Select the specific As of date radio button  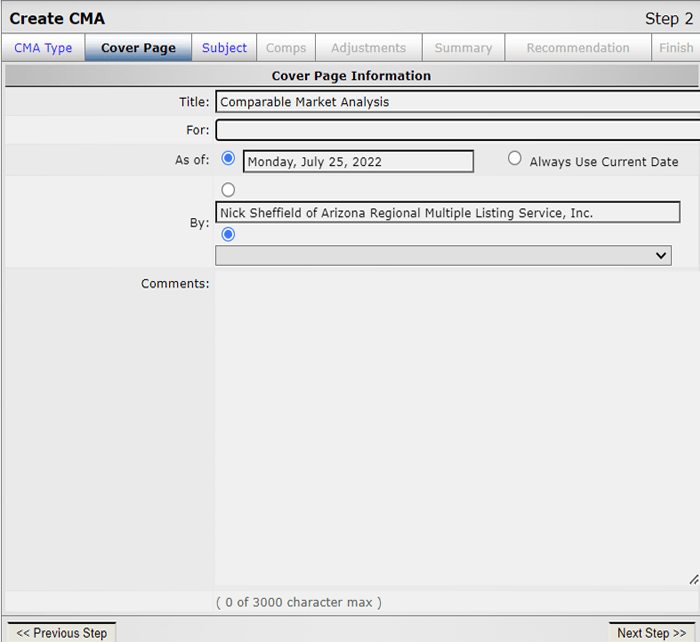(x=228, y=158)
